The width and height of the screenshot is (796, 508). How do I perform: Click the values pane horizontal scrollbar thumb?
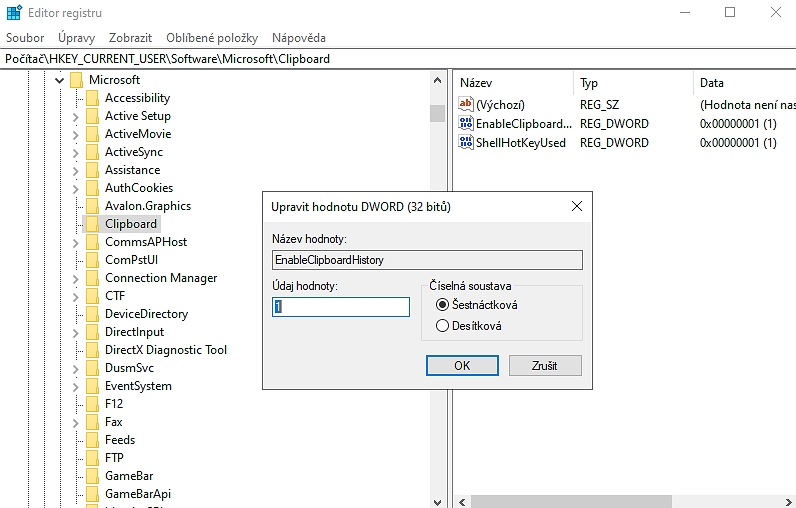571,502
